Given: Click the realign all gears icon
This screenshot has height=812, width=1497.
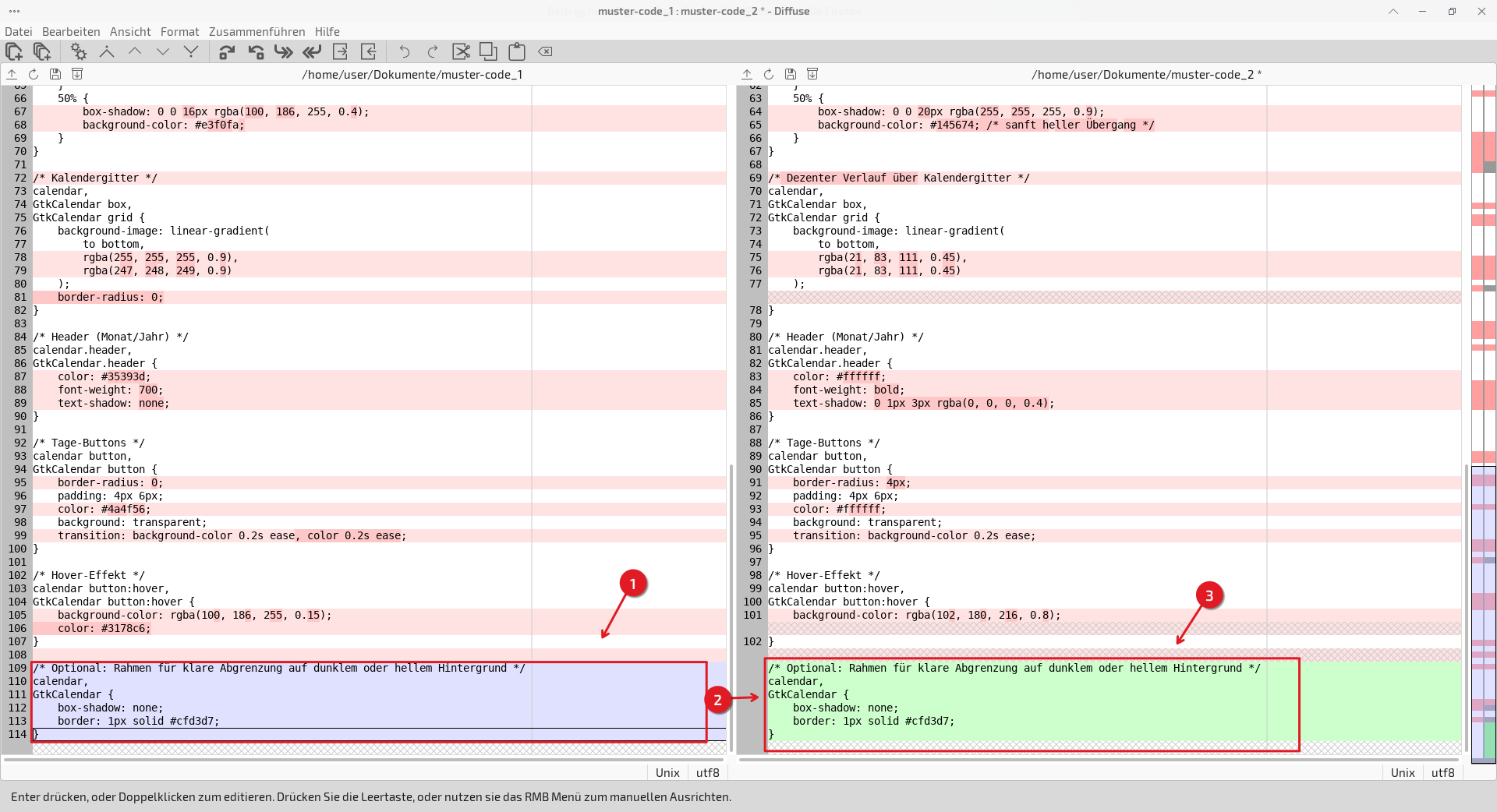Looking at the screenshot, I should [x=78, y=51].
